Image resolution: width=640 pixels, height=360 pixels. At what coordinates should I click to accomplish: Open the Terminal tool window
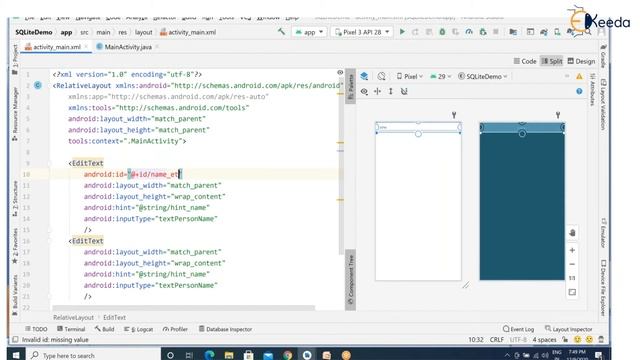[71, 329]
